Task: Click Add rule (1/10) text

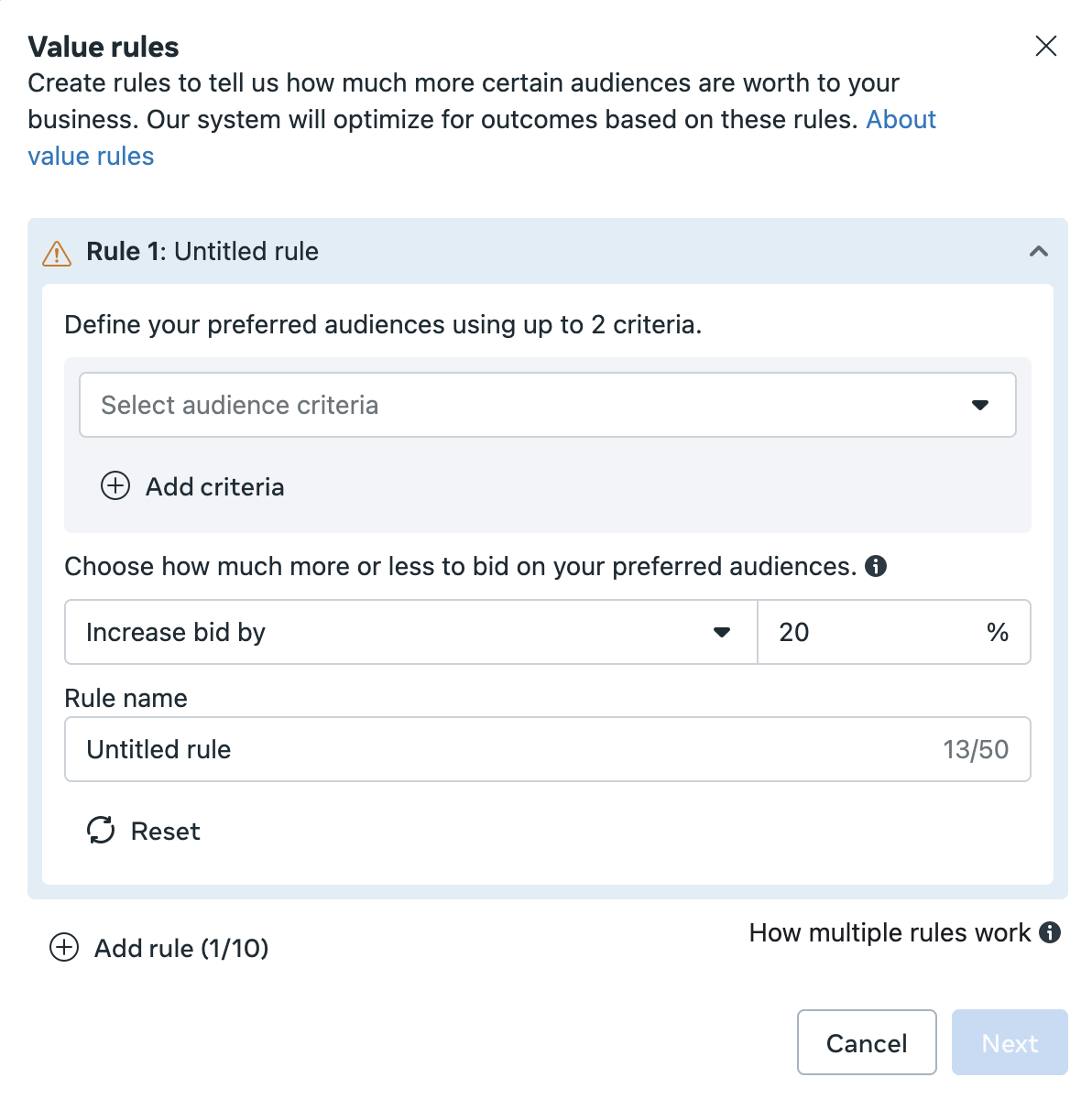Action: tap(181, 948)
